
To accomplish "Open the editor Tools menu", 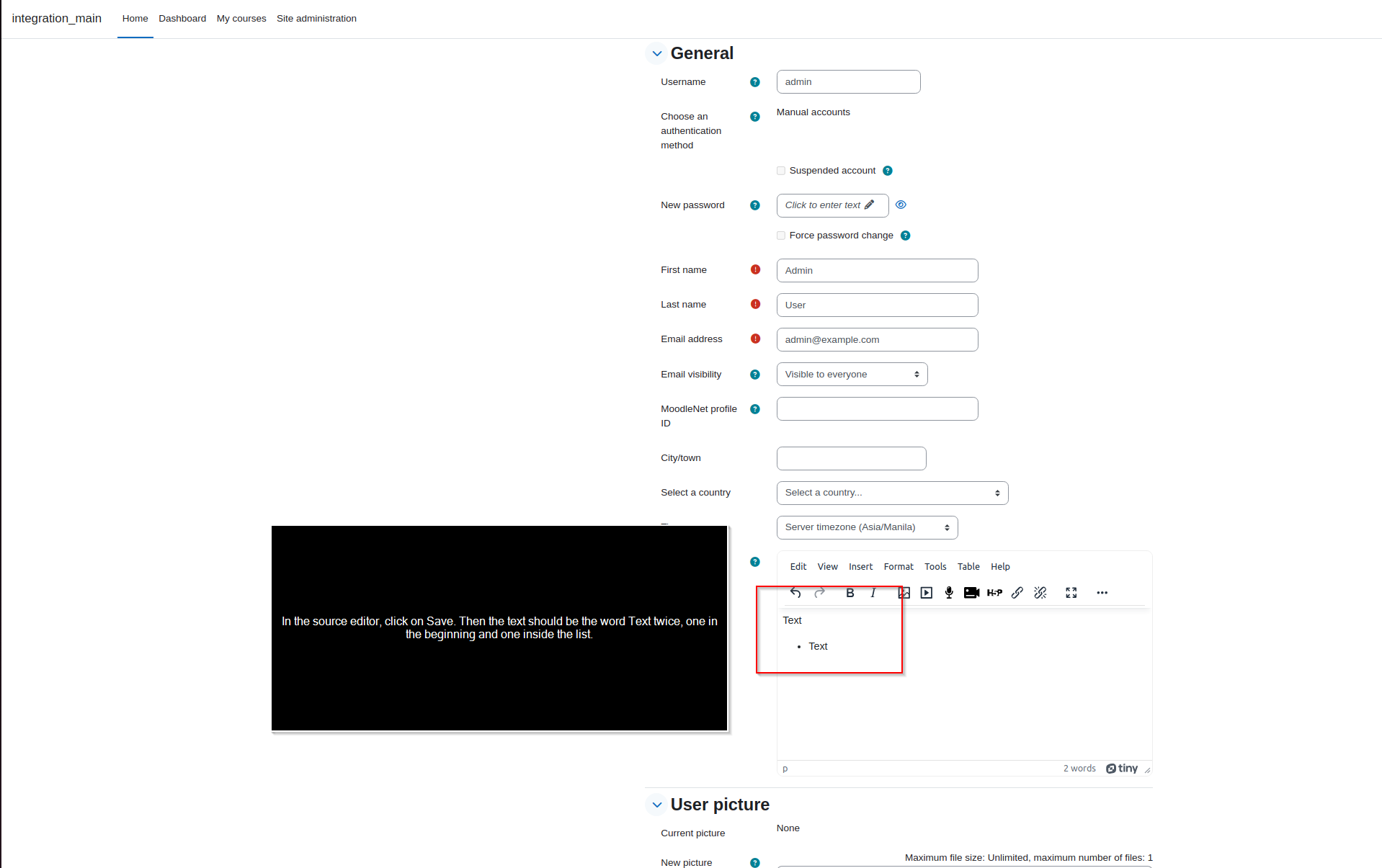I will 935,567.
